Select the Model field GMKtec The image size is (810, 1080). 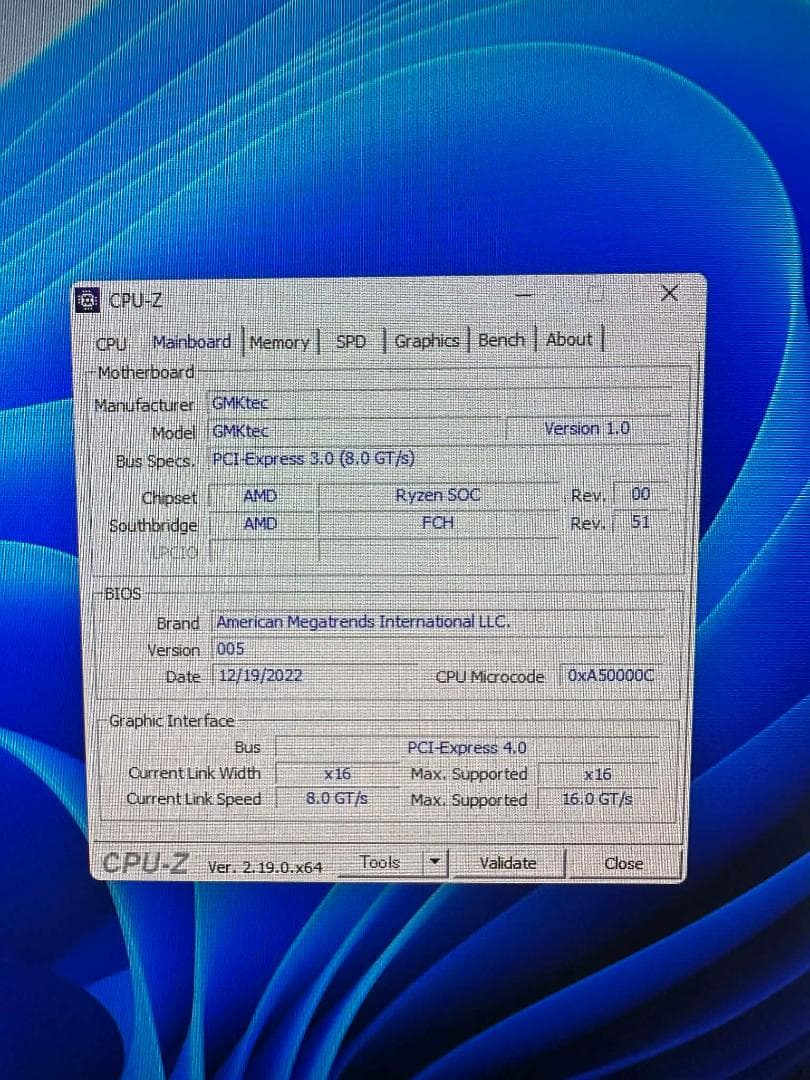pyautogui.click(x=355, y=431)
